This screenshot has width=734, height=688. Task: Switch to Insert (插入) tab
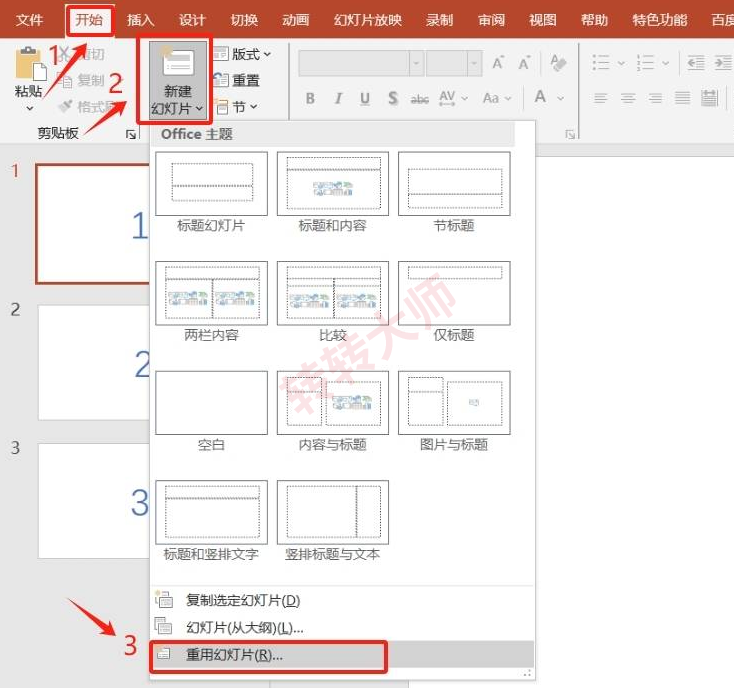click(x=140, y=20)
